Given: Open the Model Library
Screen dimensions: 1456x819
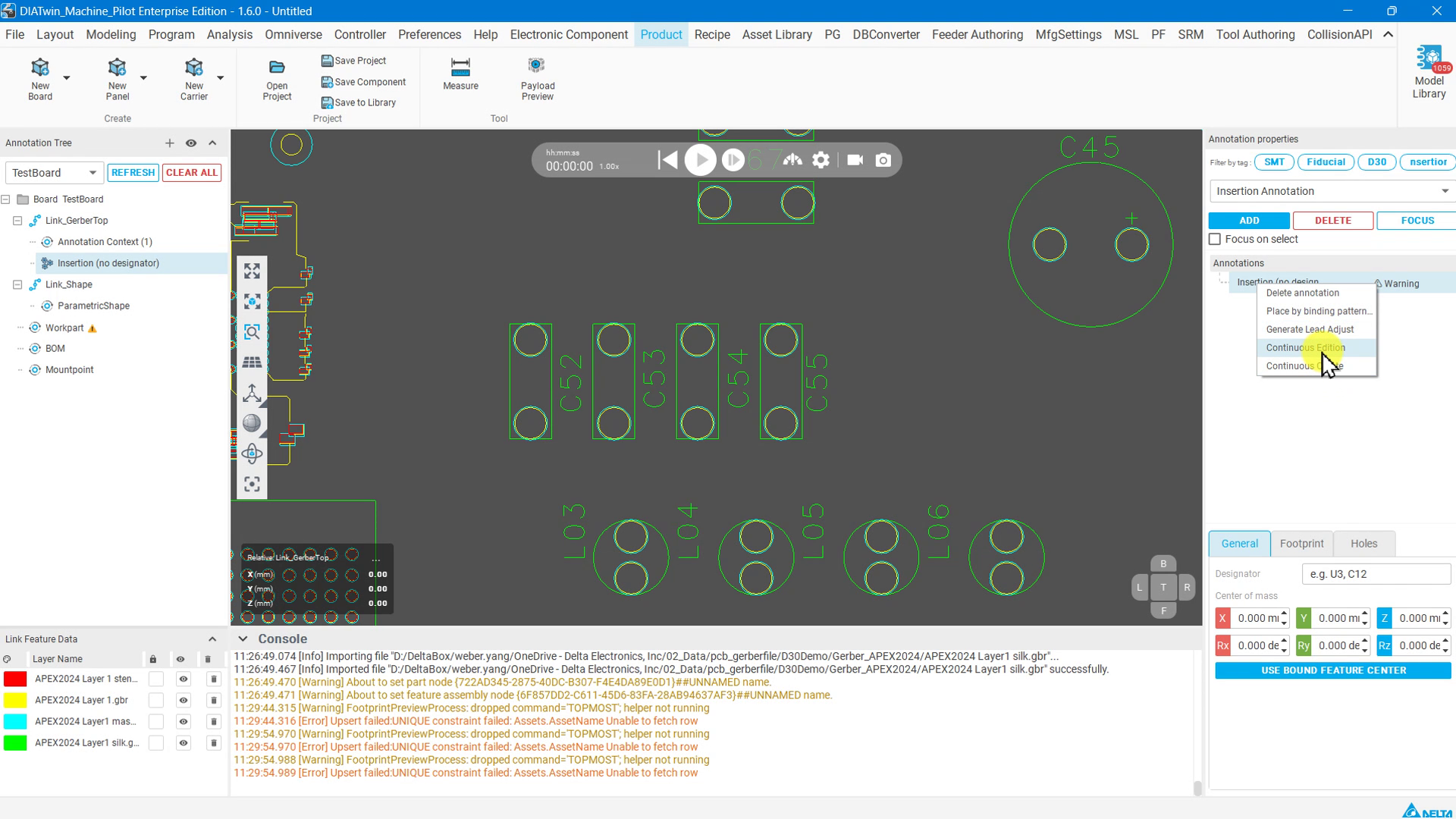Looking at the screenshot, I should [1429, 72].
